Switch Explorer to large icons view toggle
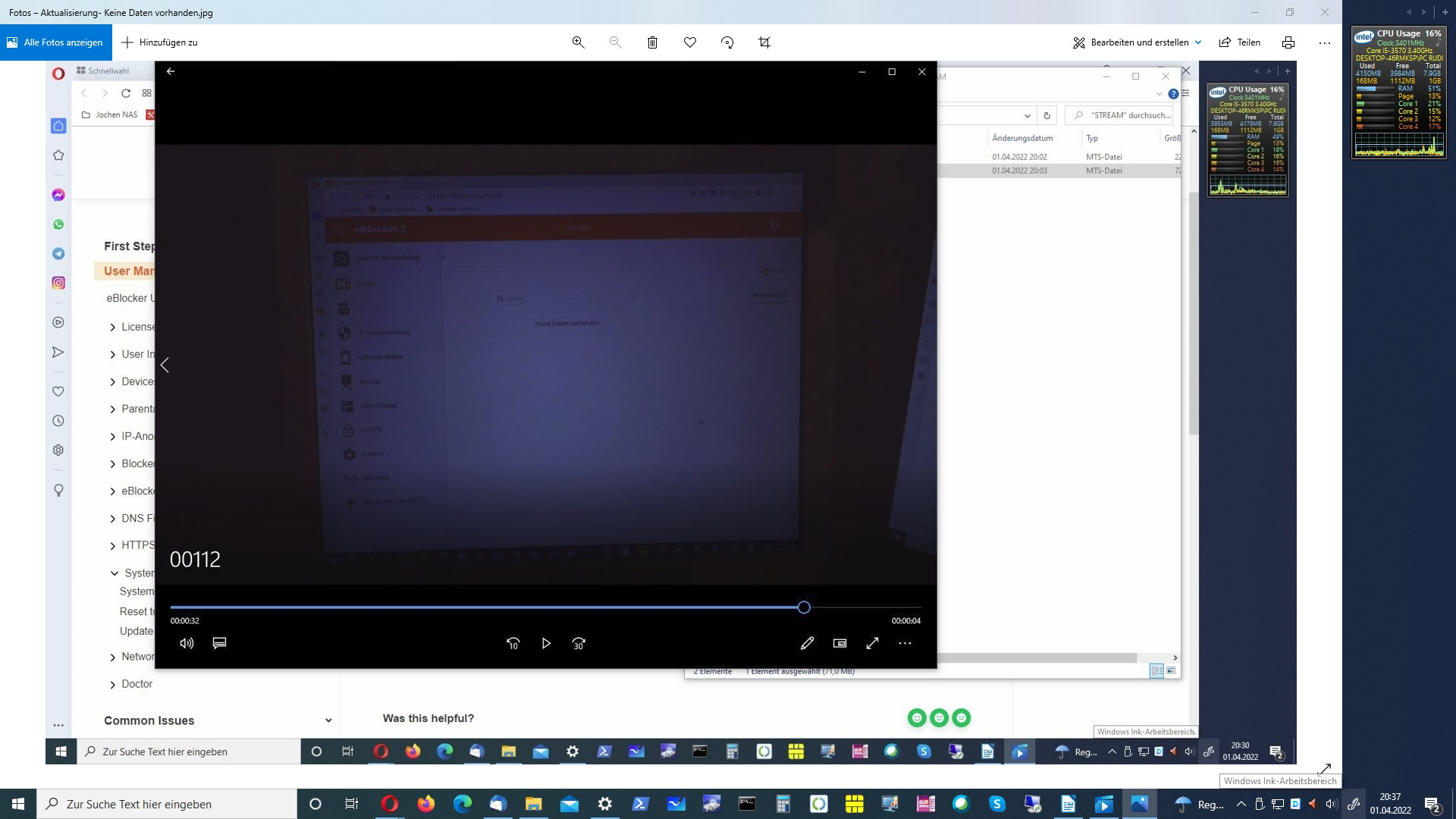 pos(1171,671)
